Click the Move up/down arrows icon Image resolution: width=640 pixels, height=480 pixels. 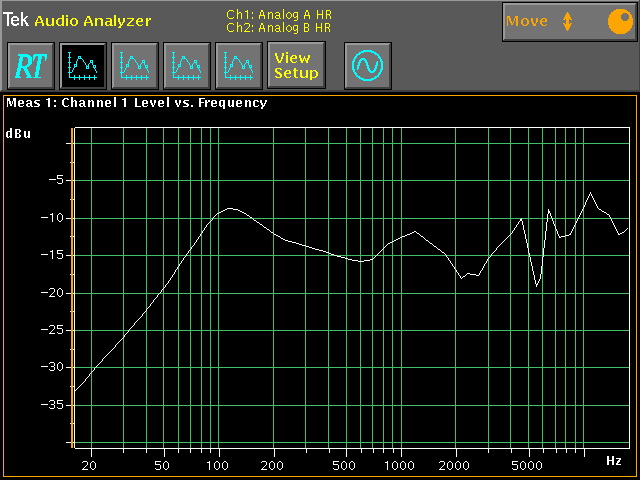pos(568,21)
